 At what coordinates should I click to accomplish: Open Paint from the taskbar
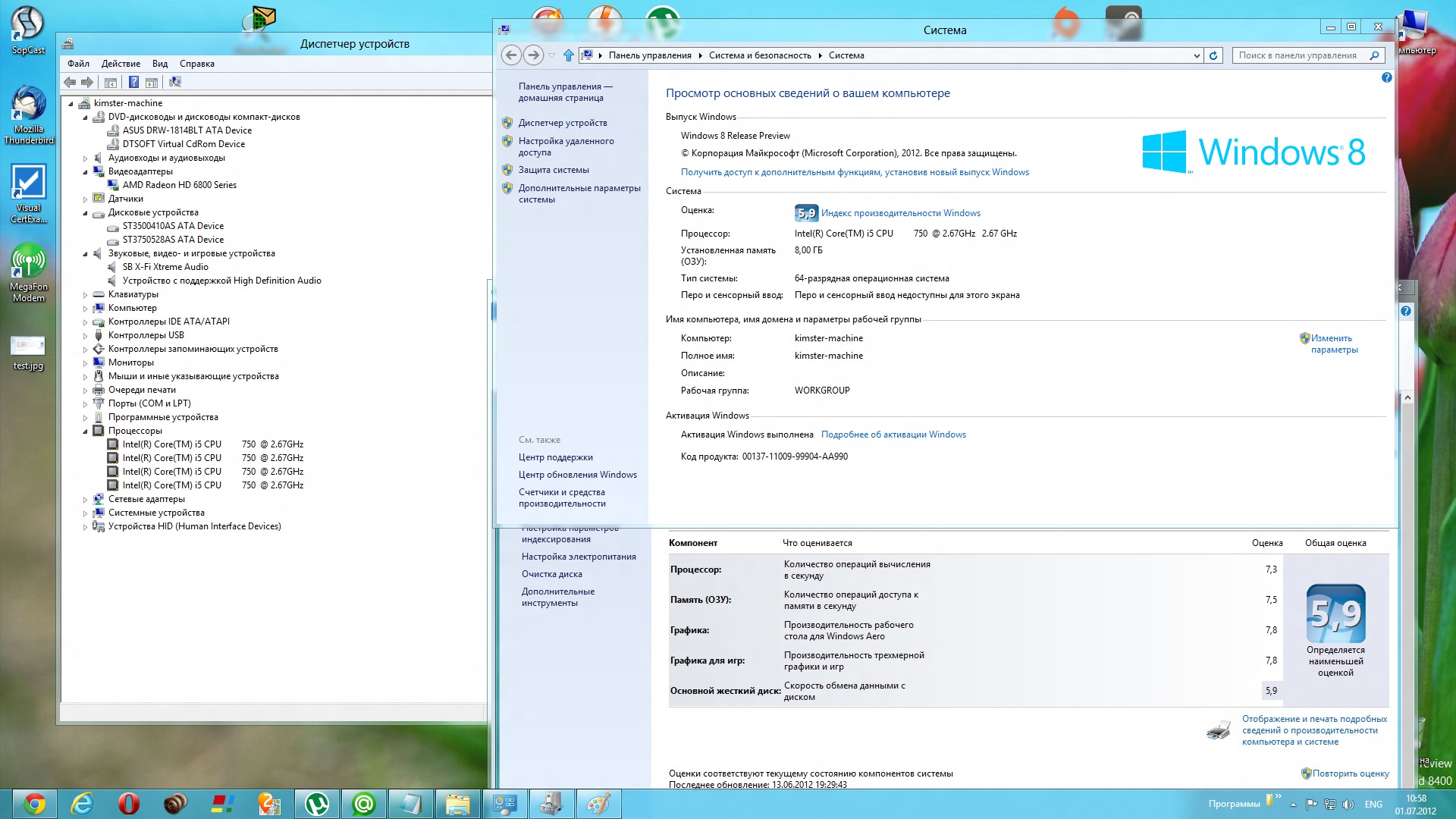(599, 804)
